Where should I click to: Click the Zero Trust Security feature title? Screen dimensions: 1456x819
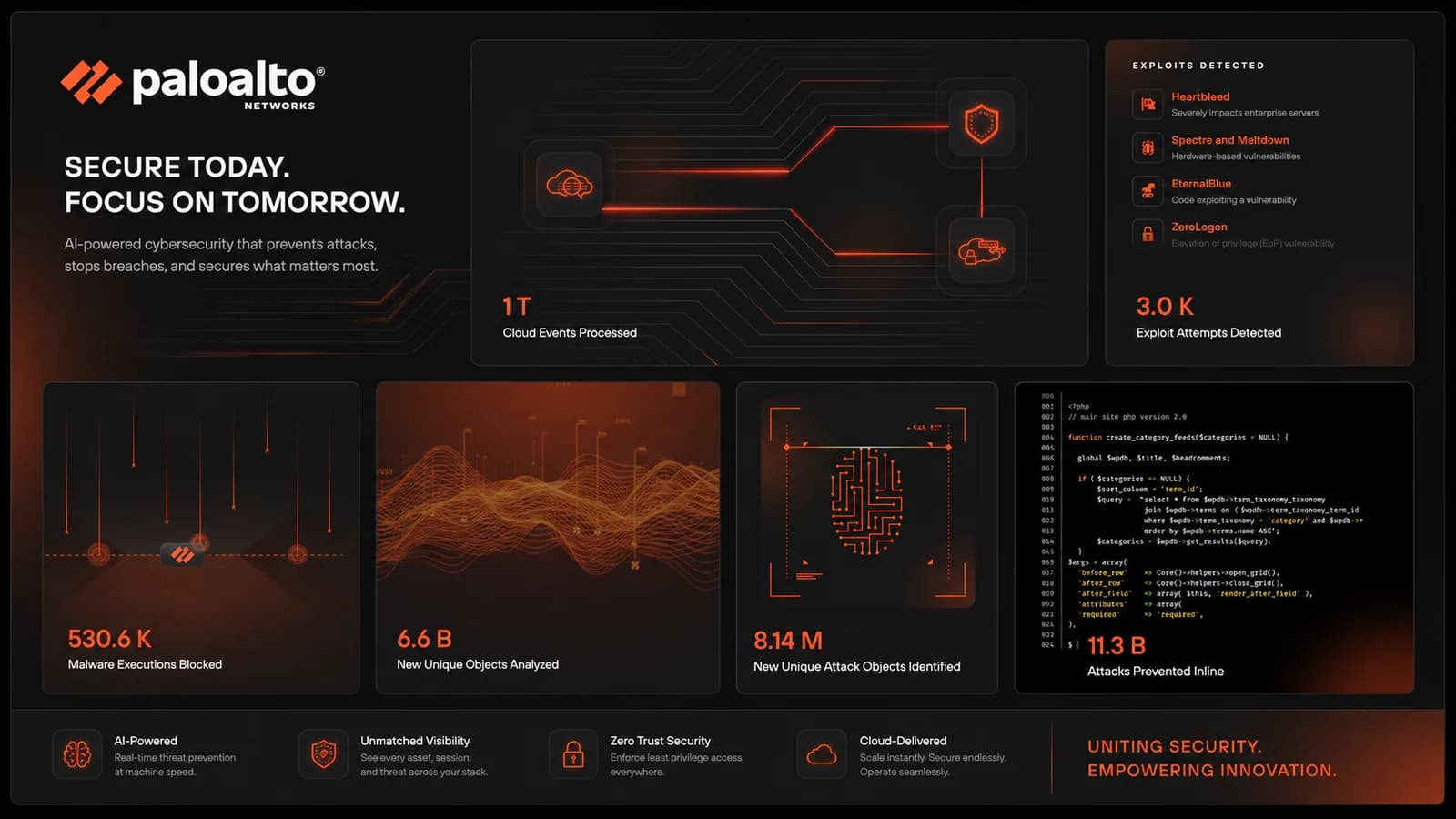tap(661, 741)
